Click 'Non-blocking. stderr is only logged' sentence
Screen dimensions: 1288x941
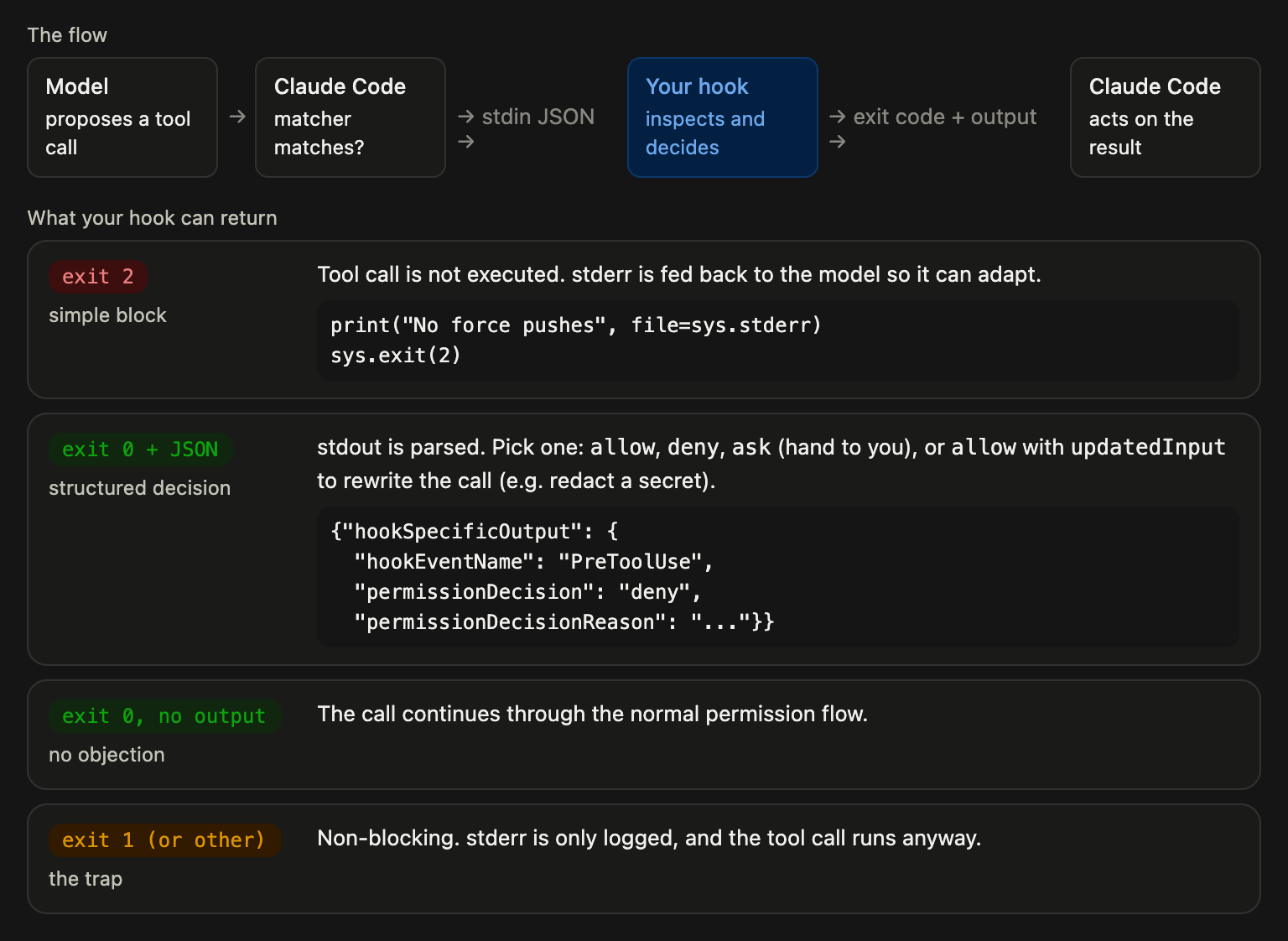pos(649,839)
